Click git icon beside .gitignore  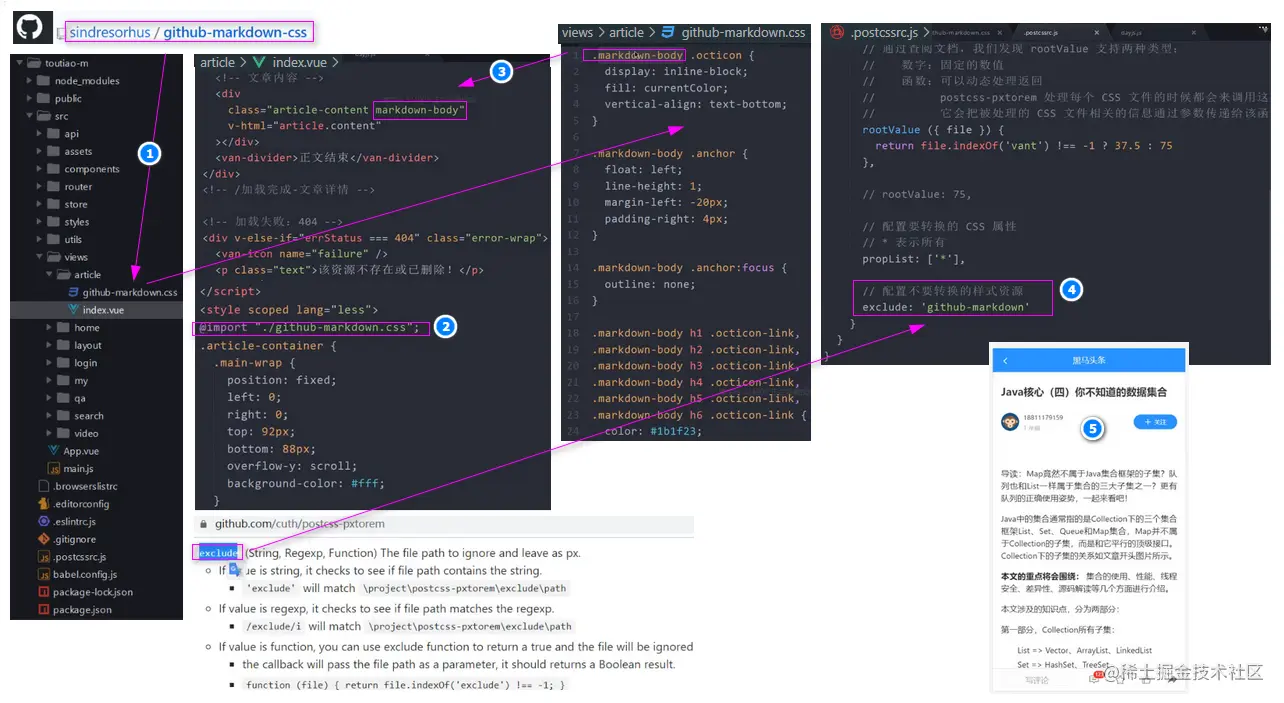tap(44, 539)
